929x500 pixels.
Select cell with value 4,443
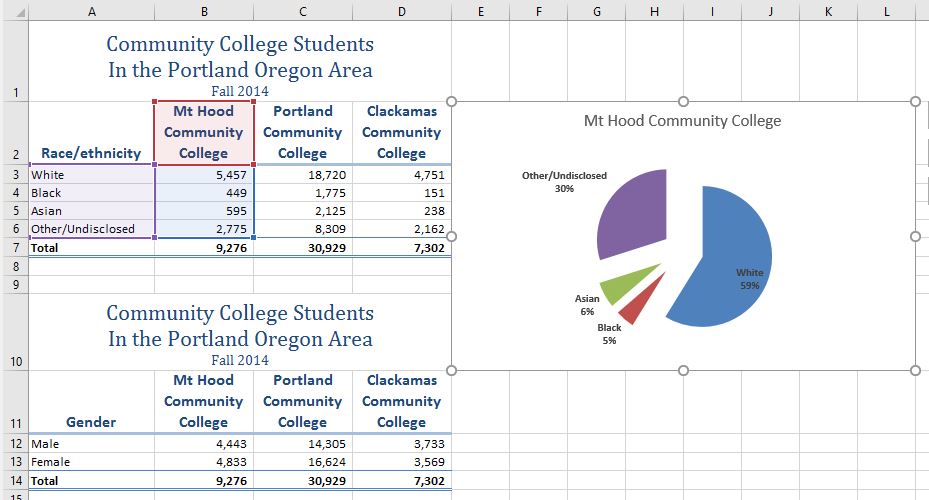[204, 444]
